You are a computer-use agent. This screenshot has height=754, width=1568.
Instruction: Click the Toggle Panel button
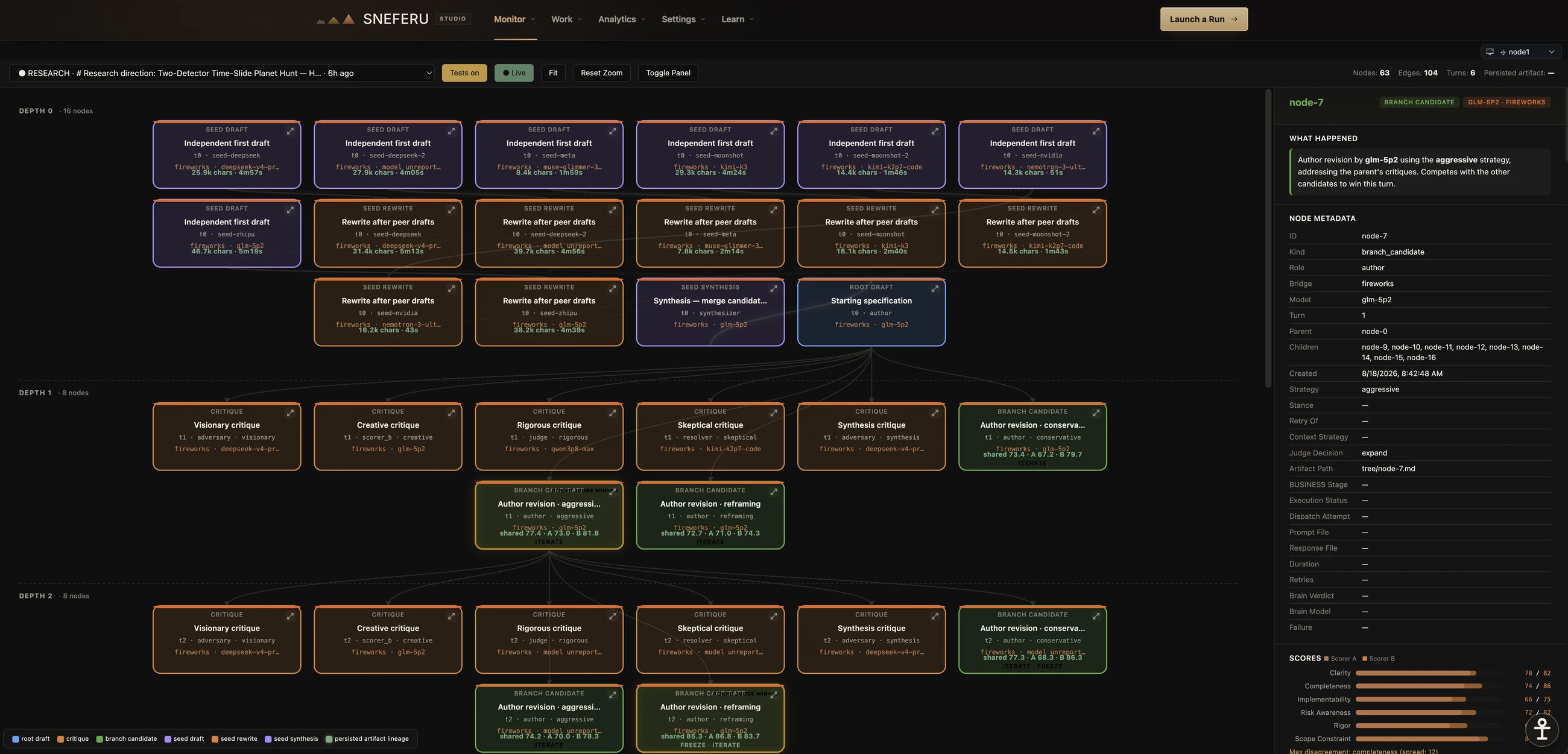[668, 73]
